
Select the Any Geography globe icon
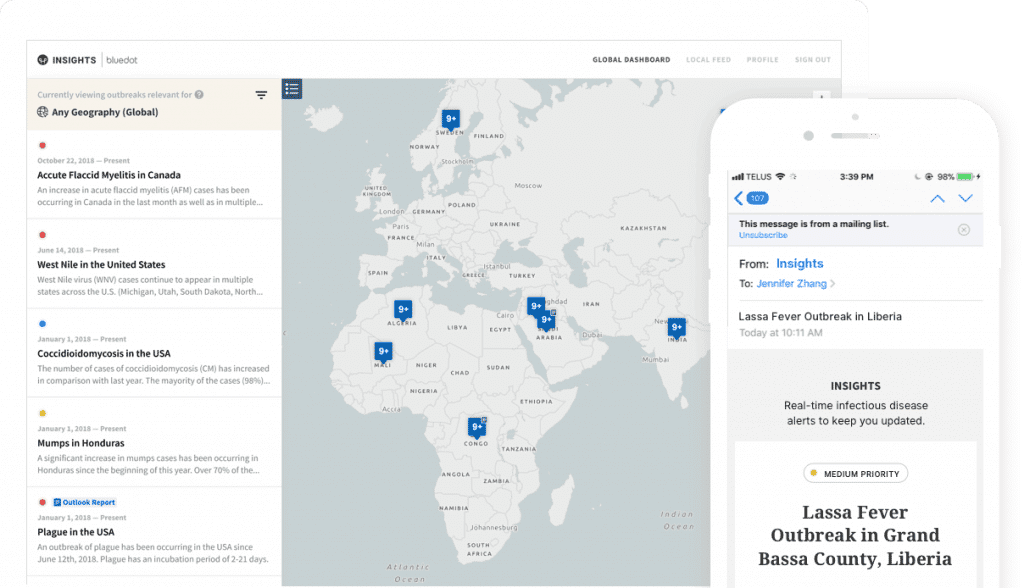(x=42, y=112)
